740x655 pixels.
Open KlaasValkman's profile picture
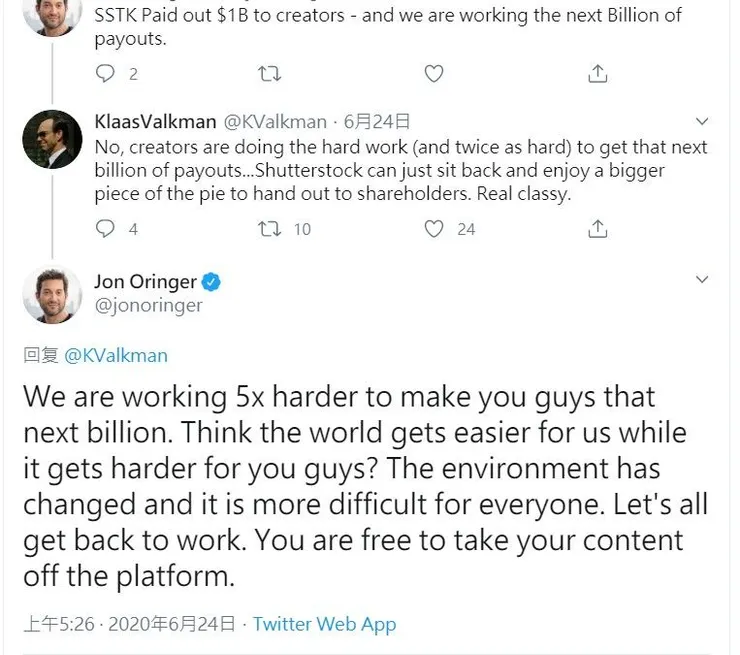click(x=52, y=139)
